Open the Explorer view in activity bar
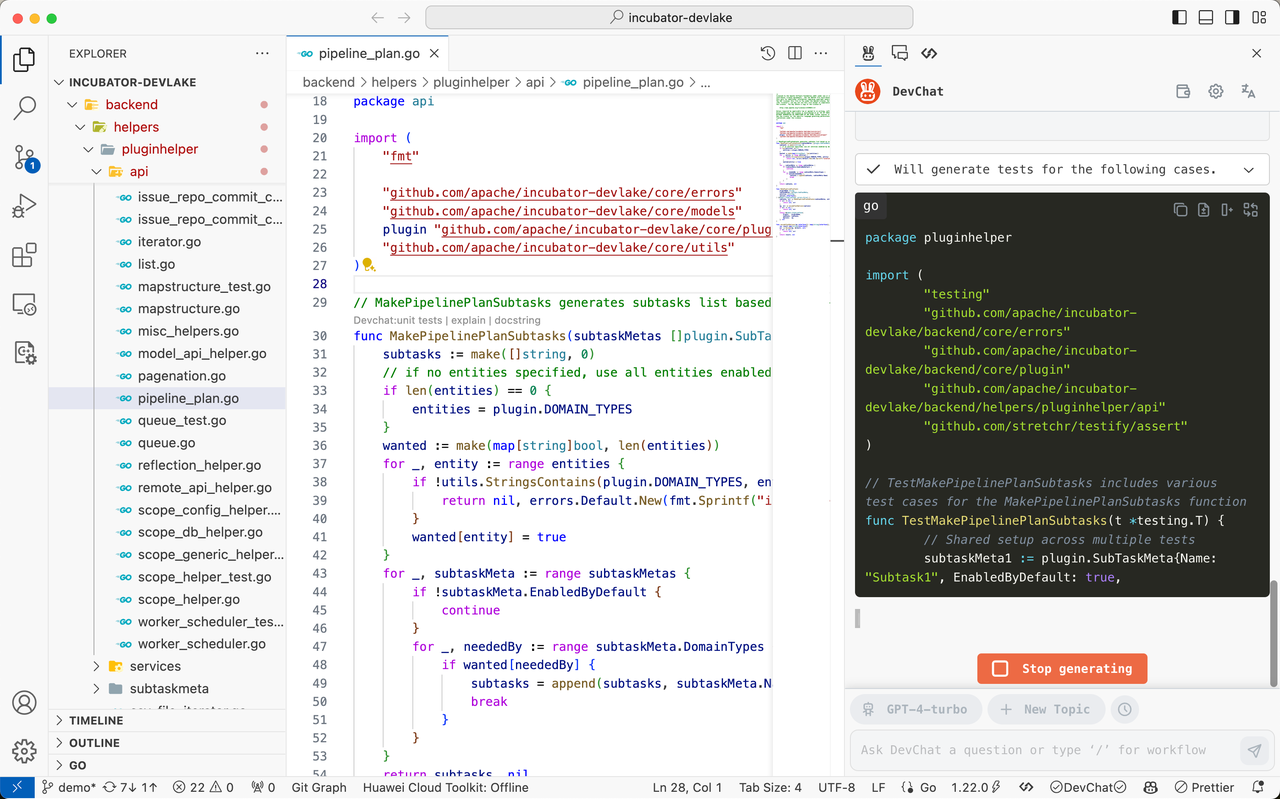Image resolution: width=1280 pixels, height=799 pixels. pos(24,59)
